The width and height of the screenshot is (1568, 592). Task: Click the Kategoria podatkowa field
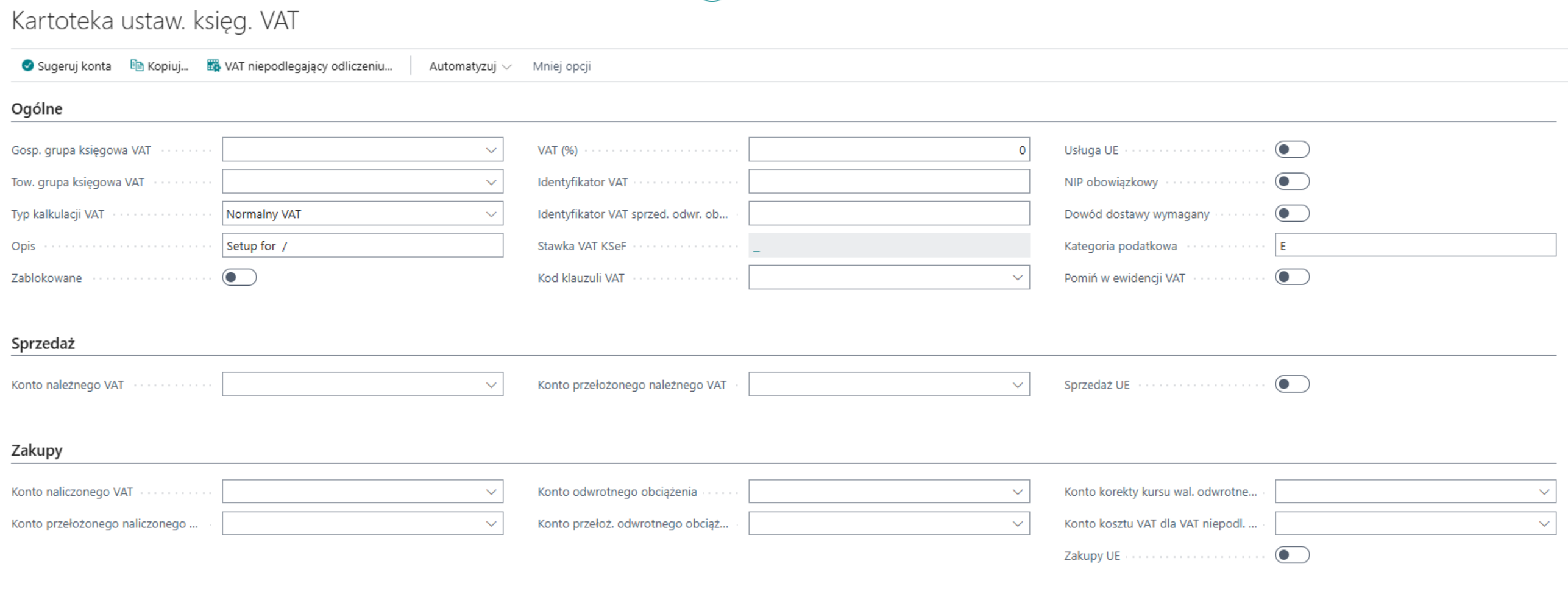(1414, 246)
